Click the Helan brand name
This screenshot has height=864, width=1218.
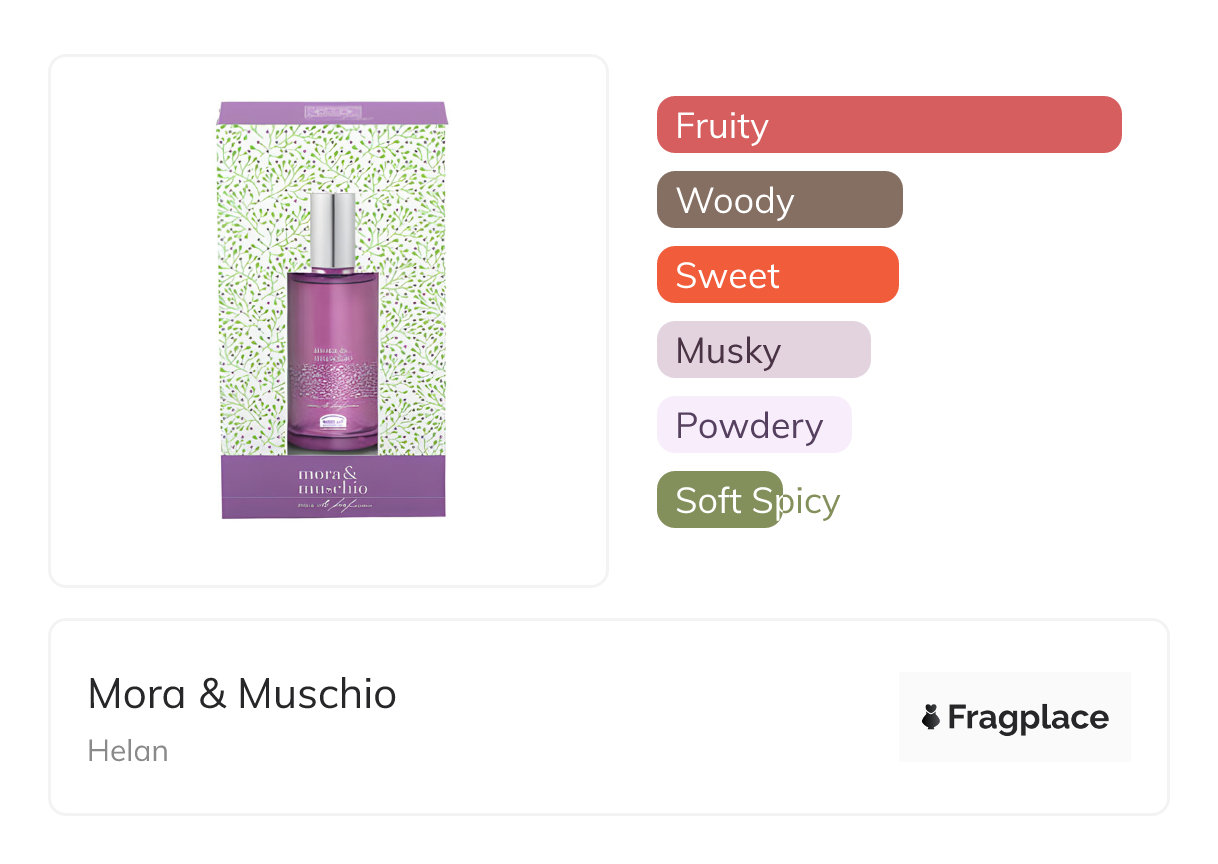(128, 751)
